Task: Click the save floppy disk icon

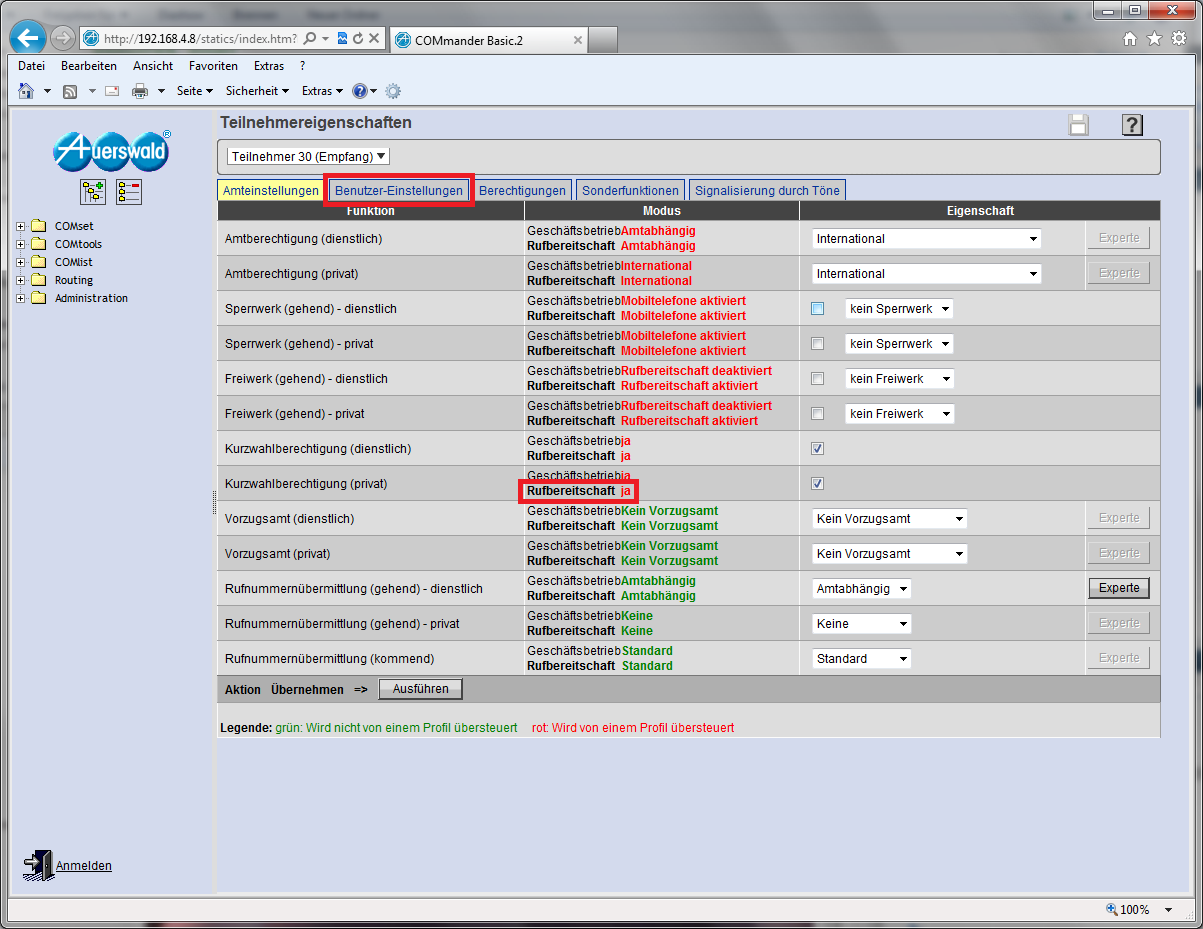Action: 1078,125
